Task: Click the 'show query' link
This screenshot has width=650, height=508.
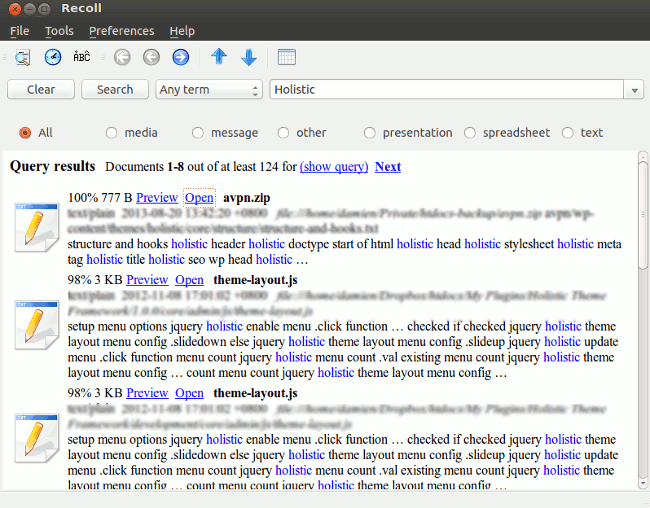Action: 334,167
